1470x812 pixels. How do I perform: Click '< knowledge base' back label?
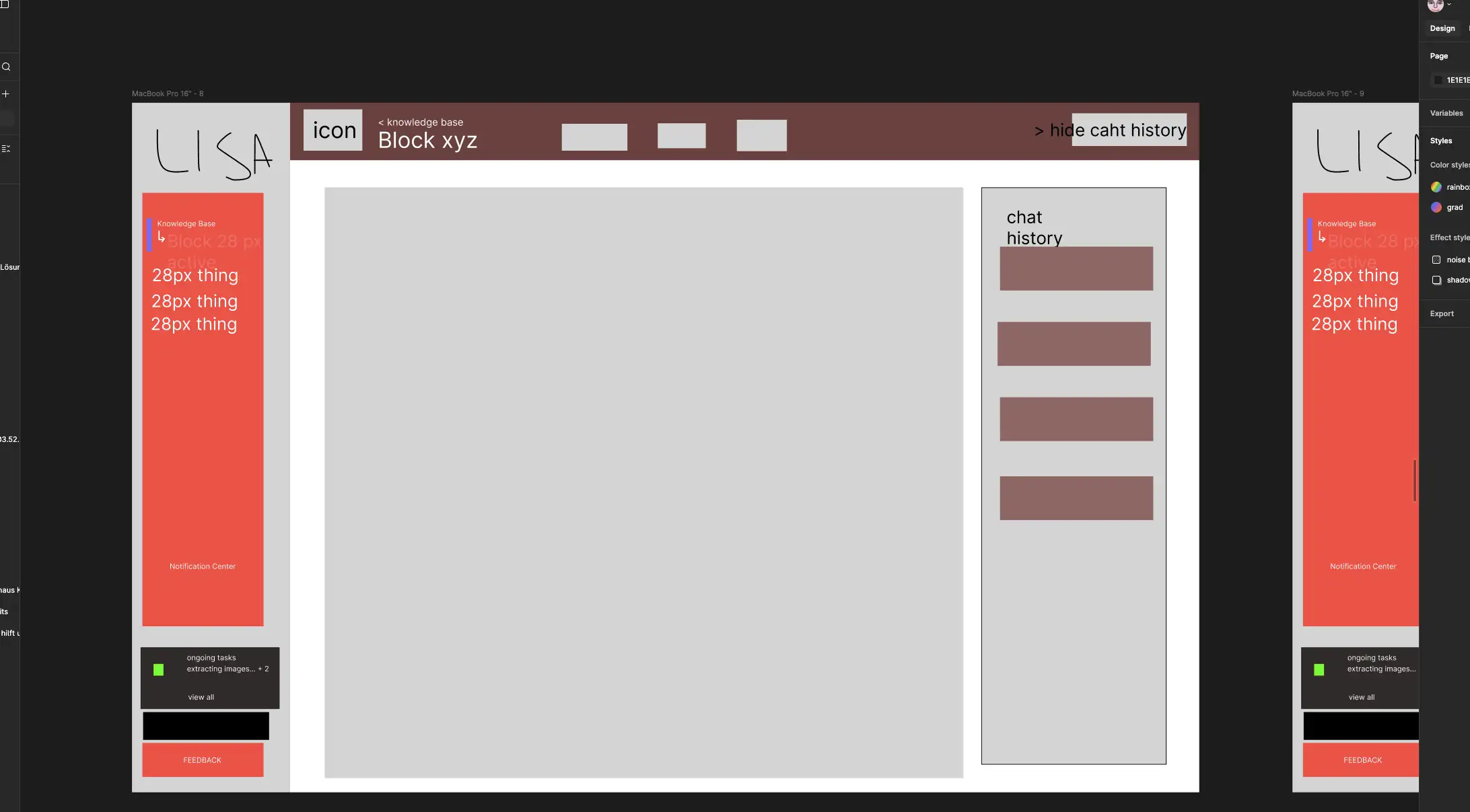click(421, 122)
